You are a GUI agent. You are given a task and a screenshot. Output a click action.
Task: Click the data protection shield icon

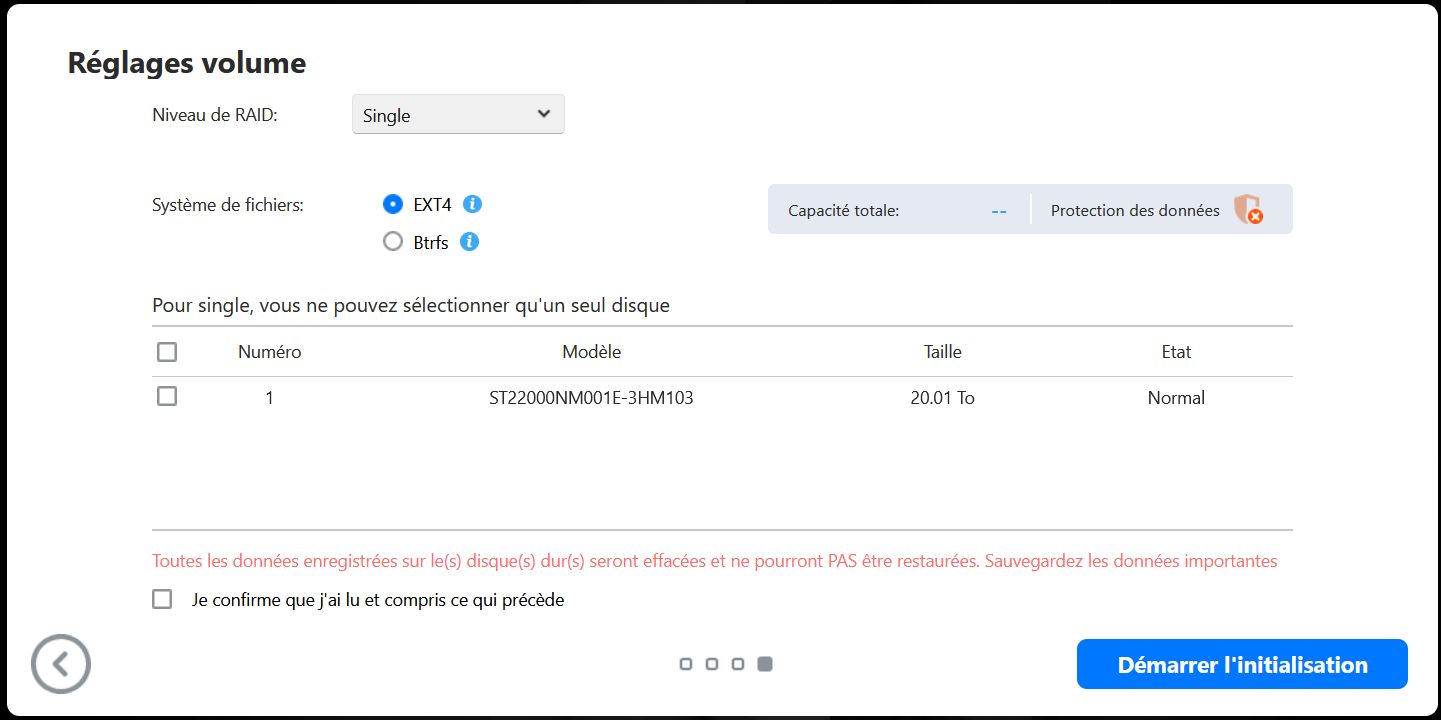pos(1247,209)
